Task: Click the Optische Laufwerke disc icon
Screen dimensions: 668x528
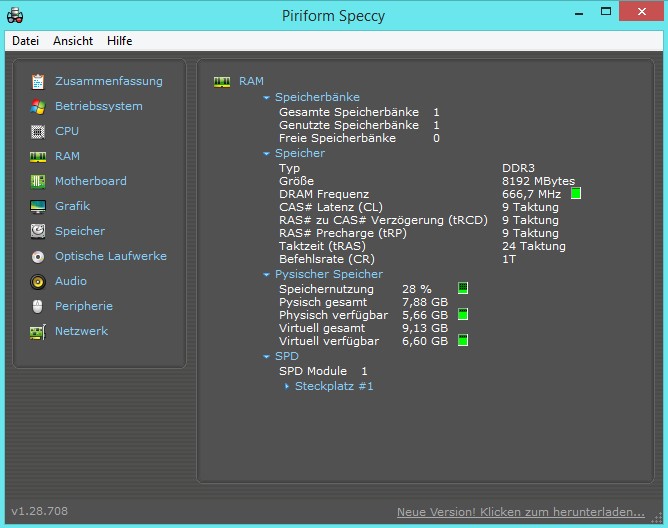Action: (x=38, y=257)
